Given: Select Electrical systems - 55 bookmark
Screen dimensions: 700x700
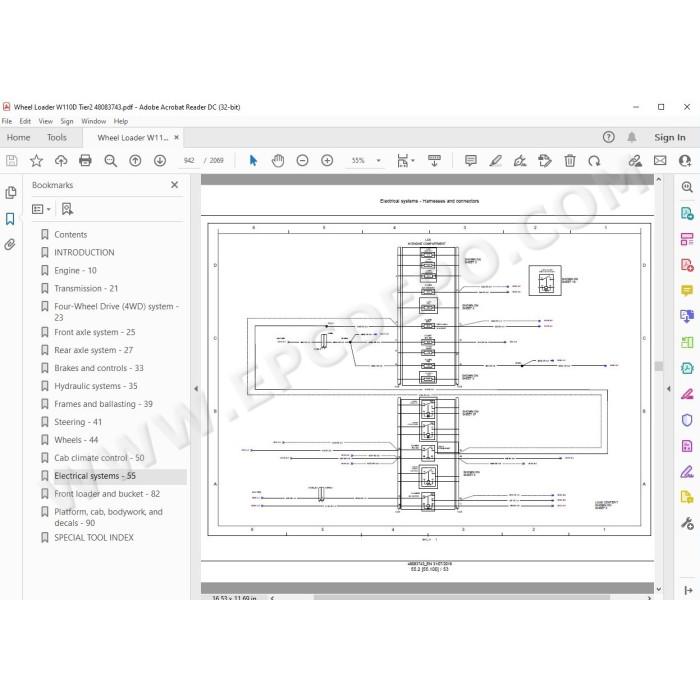Looking at the screenshot, I should click(95, 476).
